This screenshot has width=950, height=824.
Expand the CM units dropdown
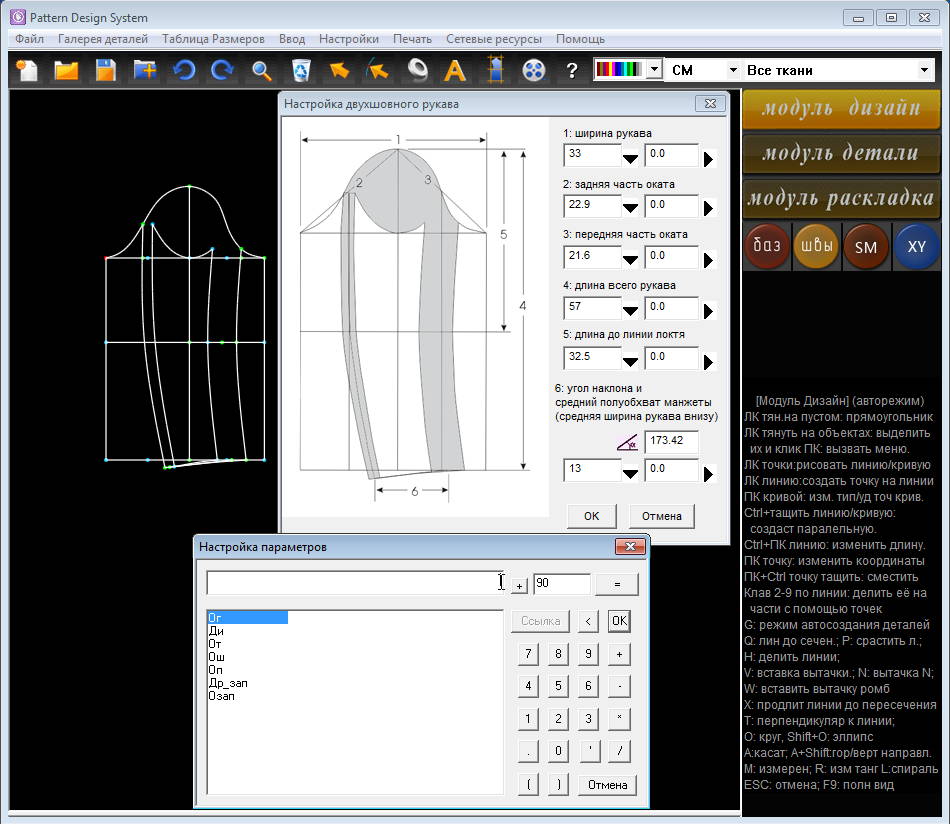[733, 70]
